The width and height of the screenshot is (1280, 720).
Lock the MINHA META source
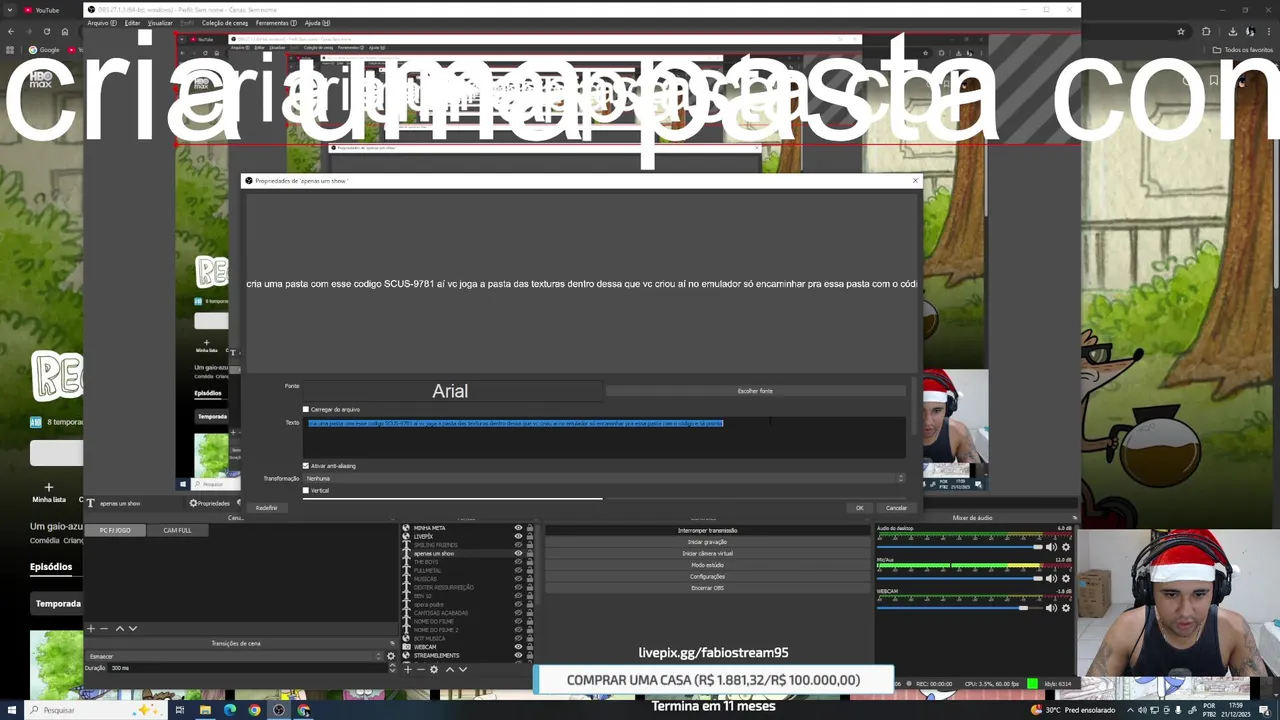(530, 528)
